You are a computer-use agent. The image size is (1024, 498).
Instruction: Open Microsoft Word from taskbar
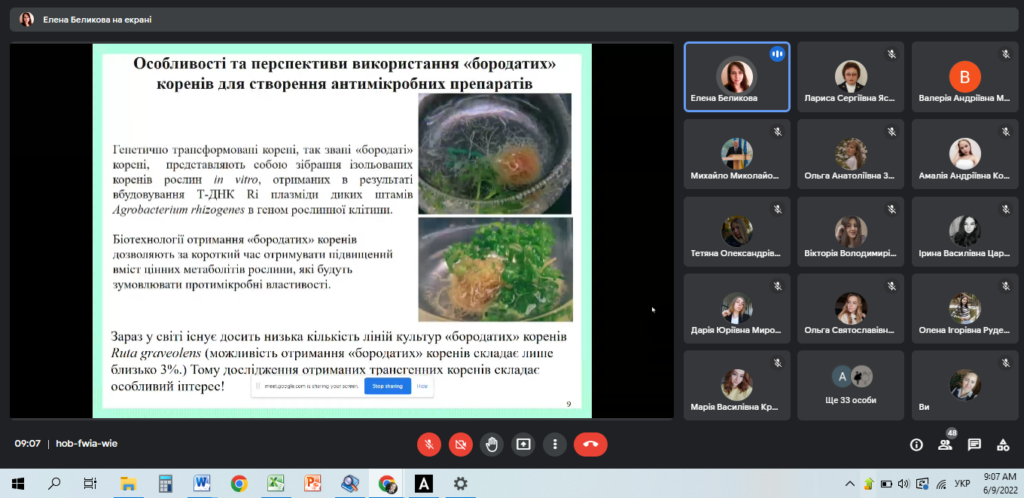pos(202,484)
